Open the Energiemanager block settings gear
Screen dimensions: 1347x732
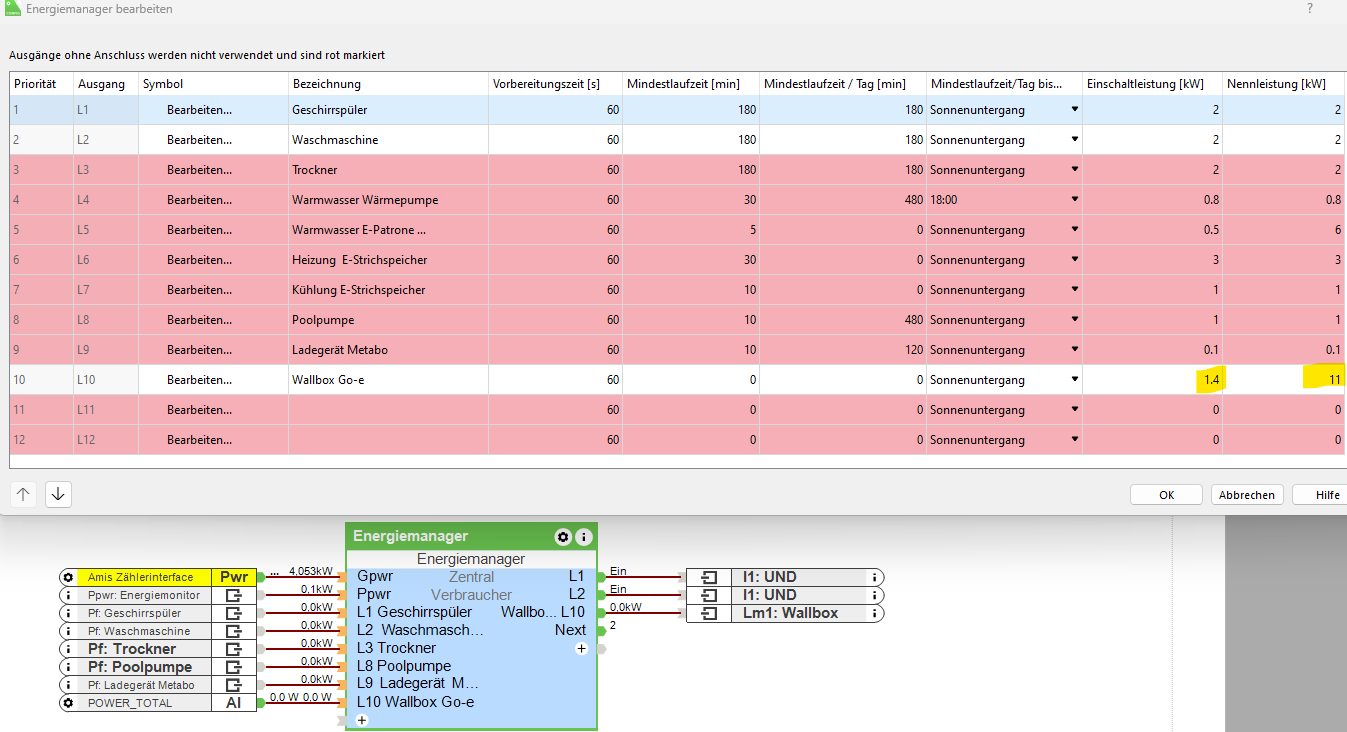(563, 537)
